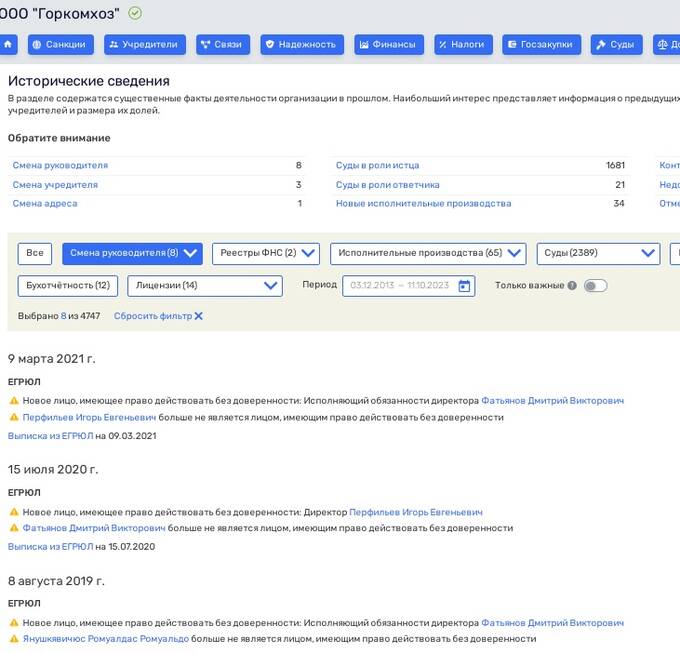Expand the Реестры ФНС (2) dropdown
The height and width of the screenshot is (653, 680).
pos(266,253)
